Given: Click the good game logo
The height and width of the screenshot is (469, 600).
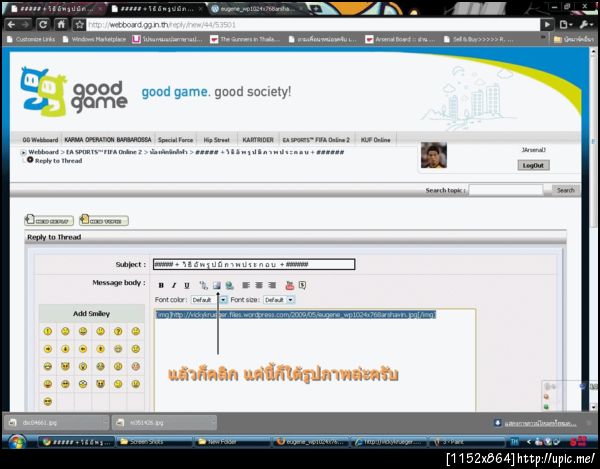Looking at the screenshot, I should point(73,92).
